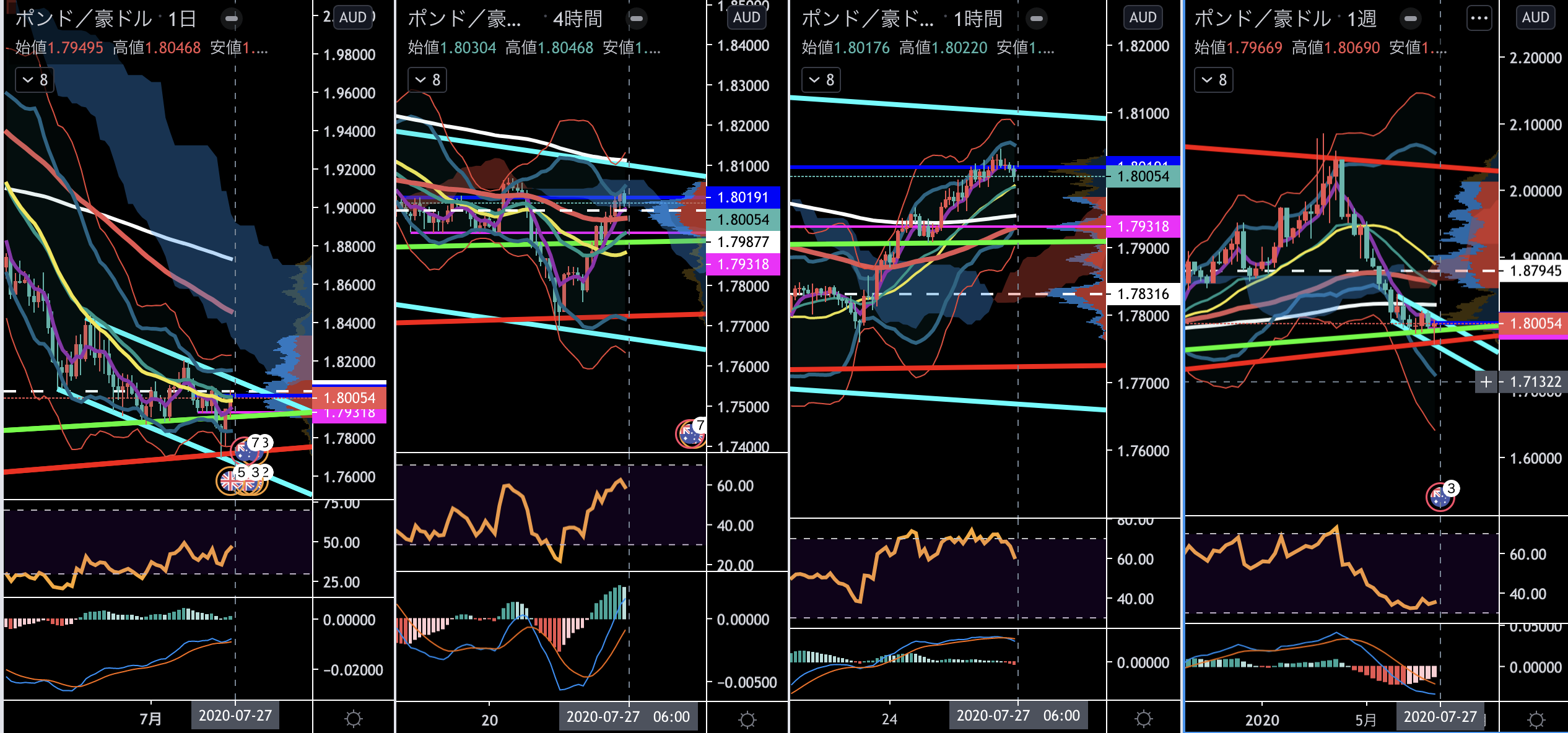The width and height of the screenshot is (1568, 733).
Task: Click the plus button beside the 1.71322 price label
Action: tap(1486, 382)
